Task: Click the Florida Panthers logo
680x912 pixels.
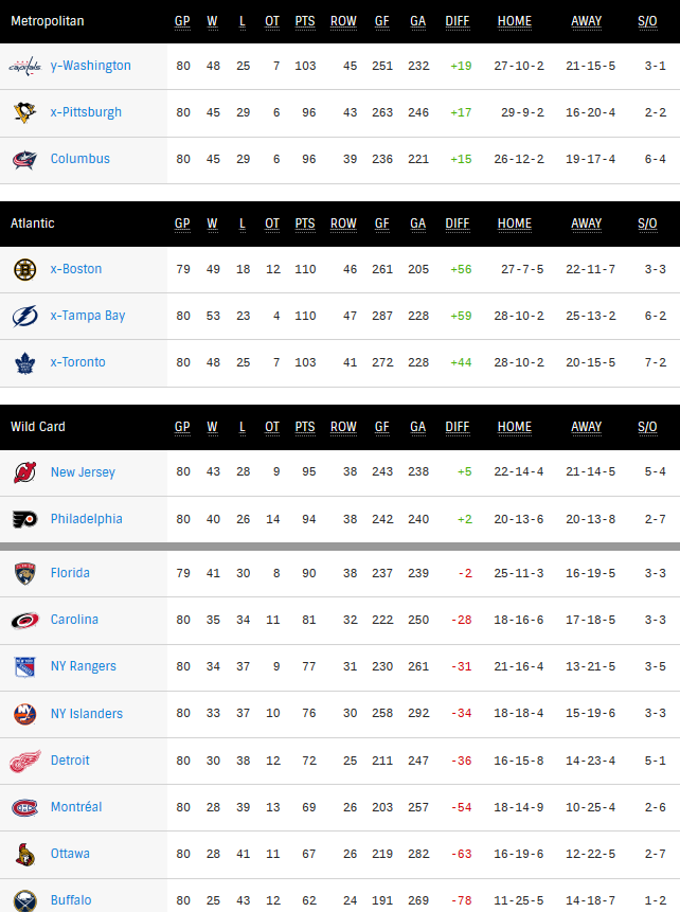Action: [25, 573]
